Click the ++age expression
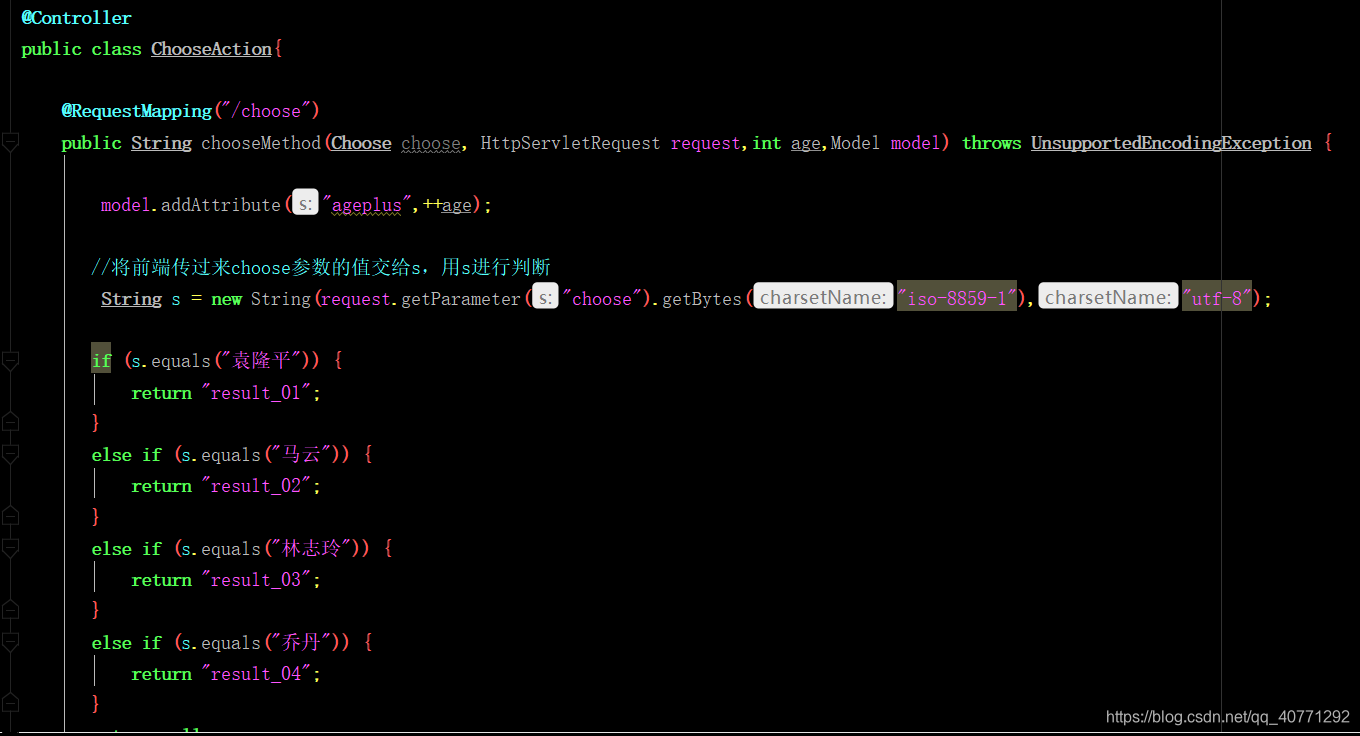The height and width of the screenshot is (736, 1360). pos(446,205)
